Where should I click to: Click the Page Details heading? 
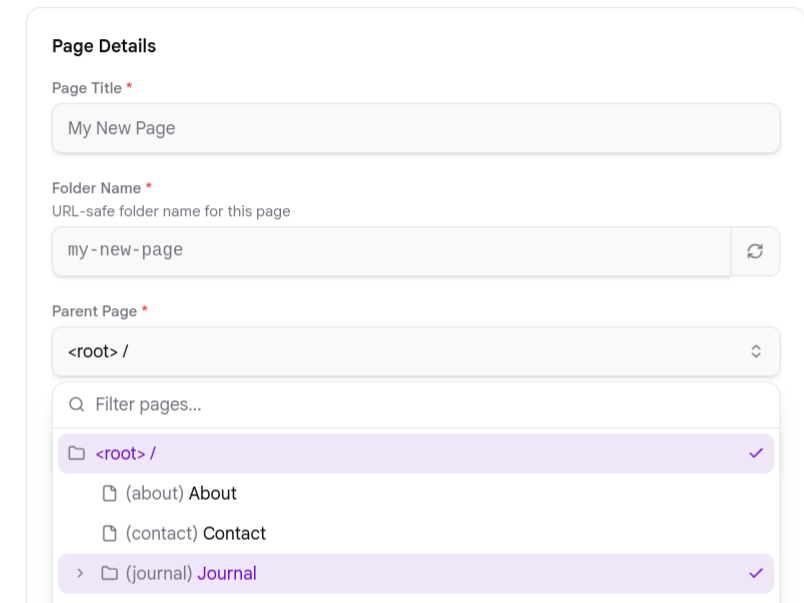pos(104,46)
